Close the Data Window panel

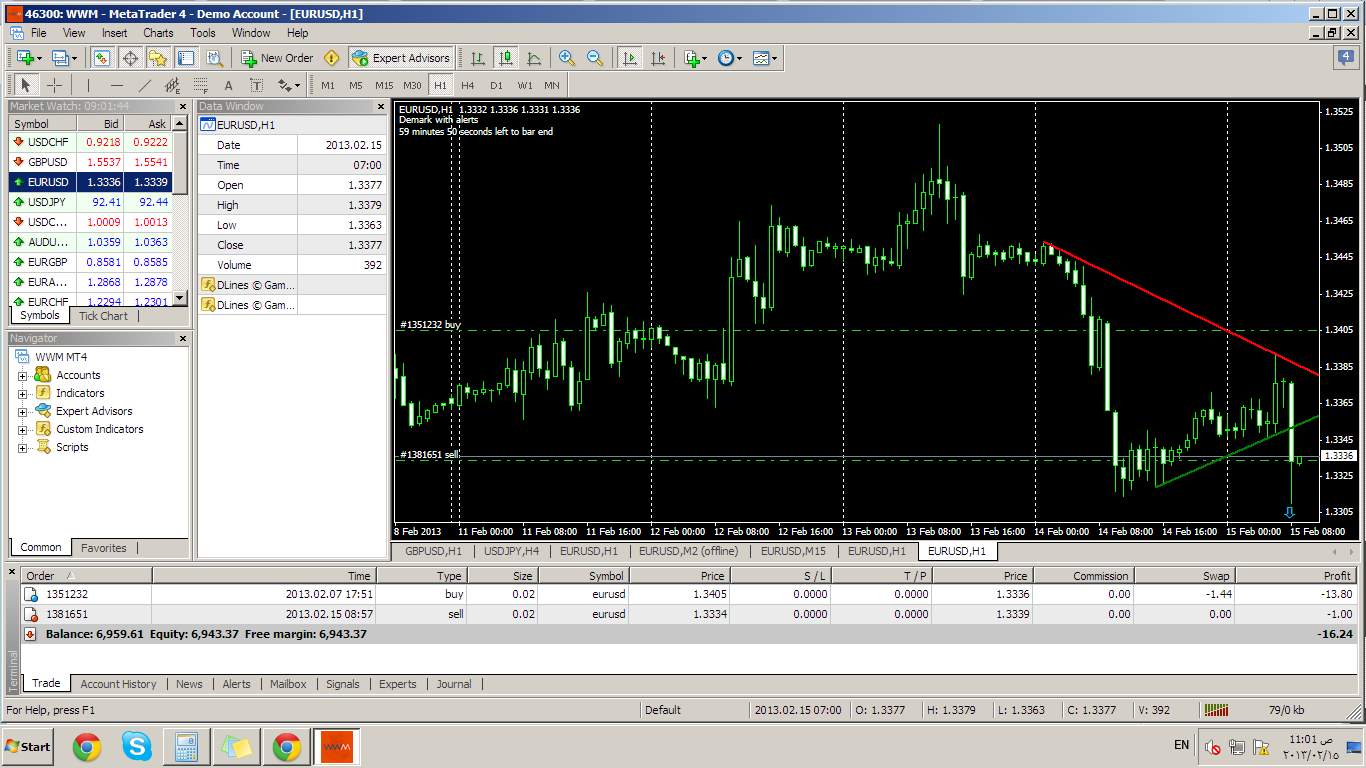point(380,106)
